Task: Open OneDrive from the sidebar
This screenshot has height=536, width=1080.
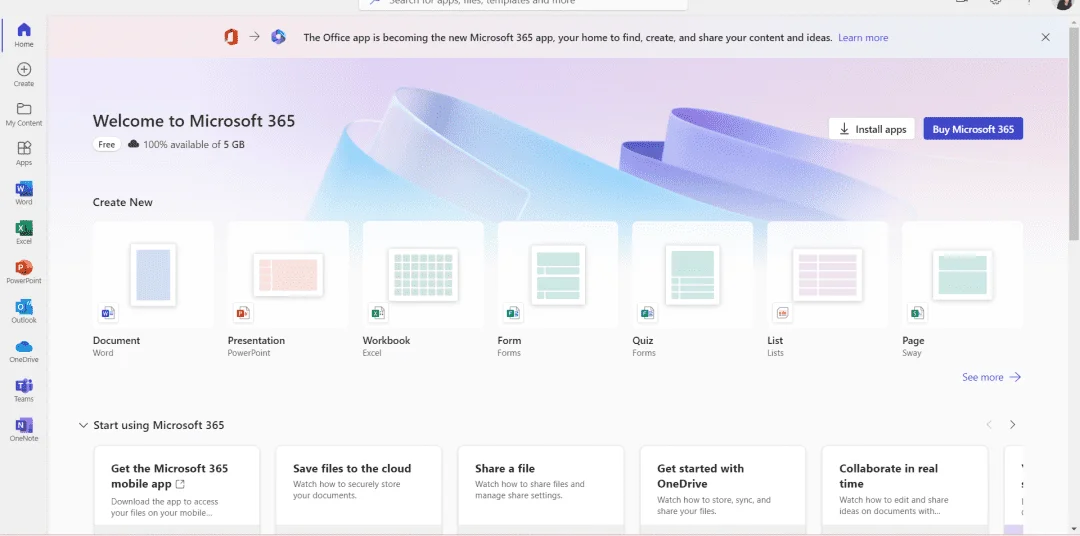Action: click(23, 350)
